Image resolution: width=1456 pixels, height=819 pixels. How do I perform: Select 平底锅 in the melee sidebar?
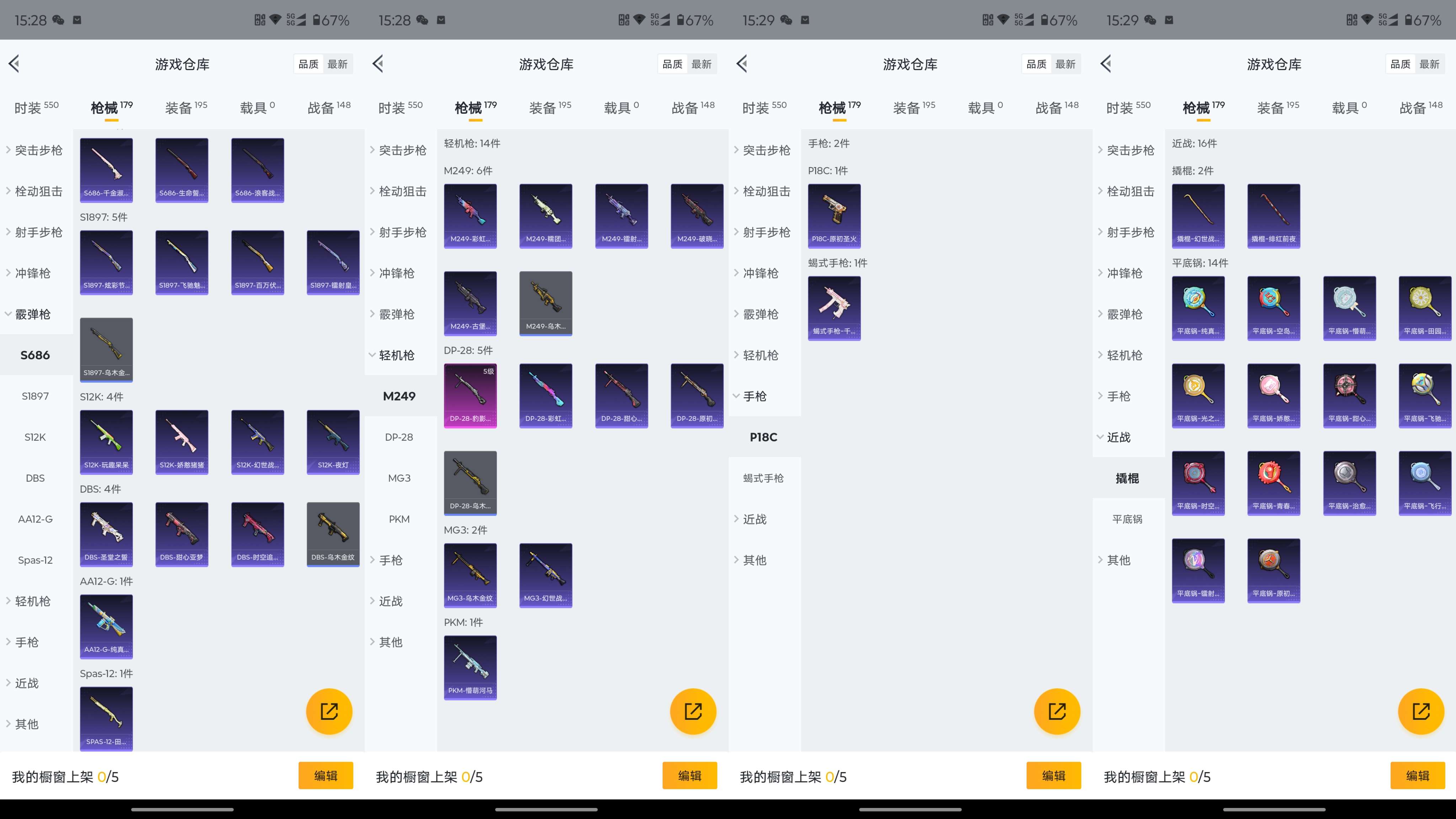(x=1127, y=519)
